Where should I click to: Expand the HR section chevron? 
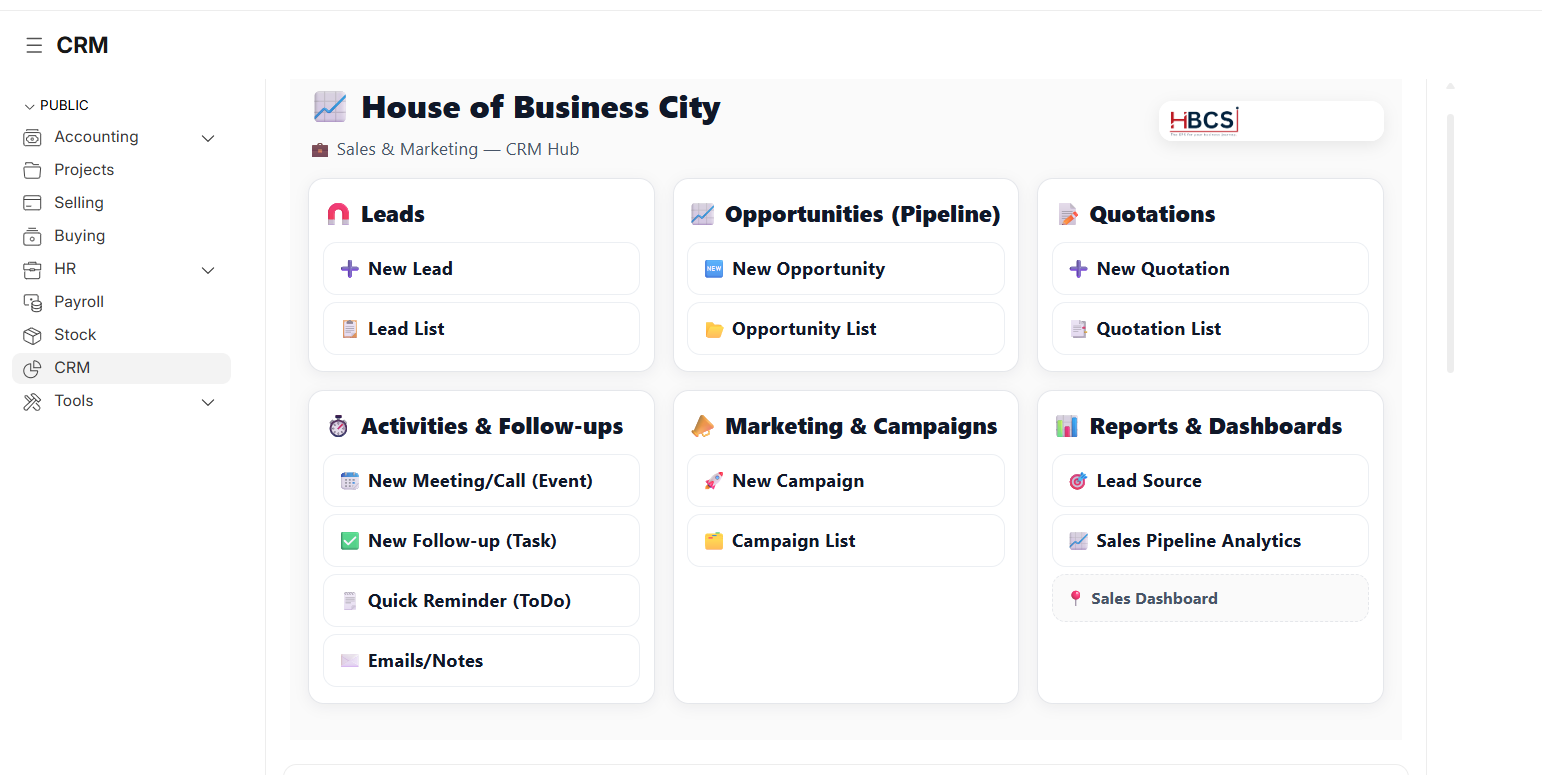tap(208, 270)
